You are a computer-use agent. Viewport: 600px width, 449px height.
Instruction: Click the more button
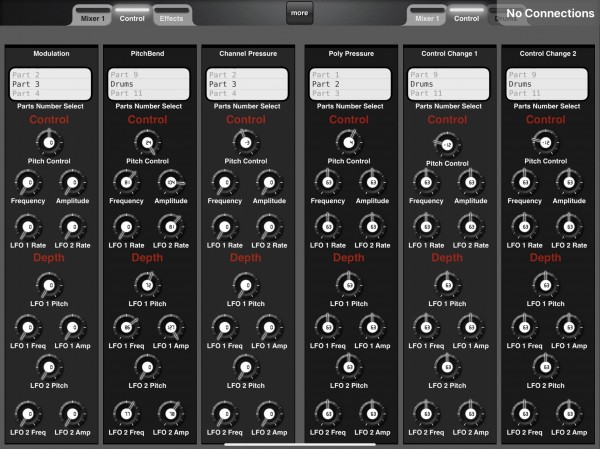click(300, 13)
